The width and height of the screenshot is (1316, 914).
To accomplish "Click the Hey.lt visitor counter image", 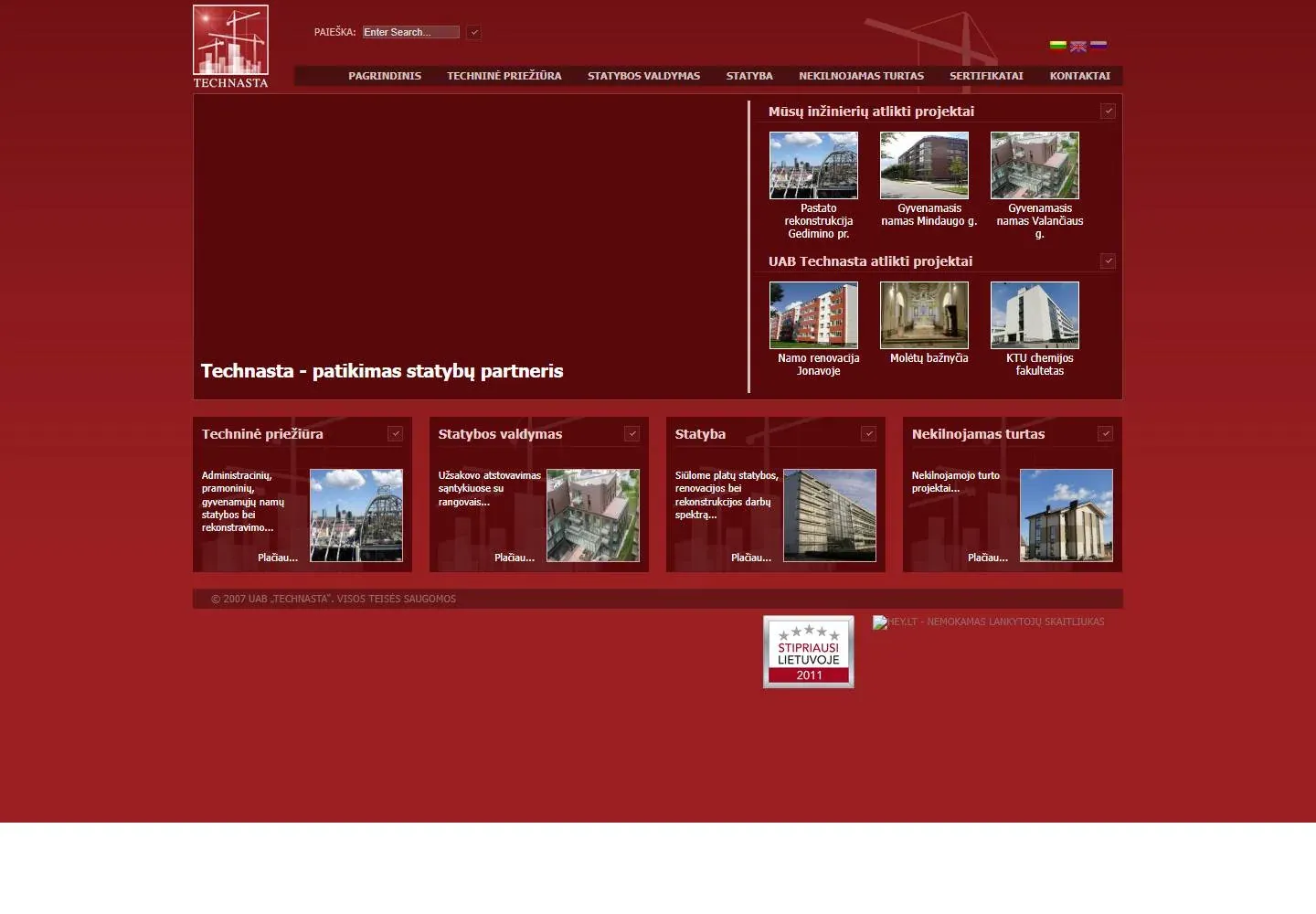I will [x=988, y=622].
